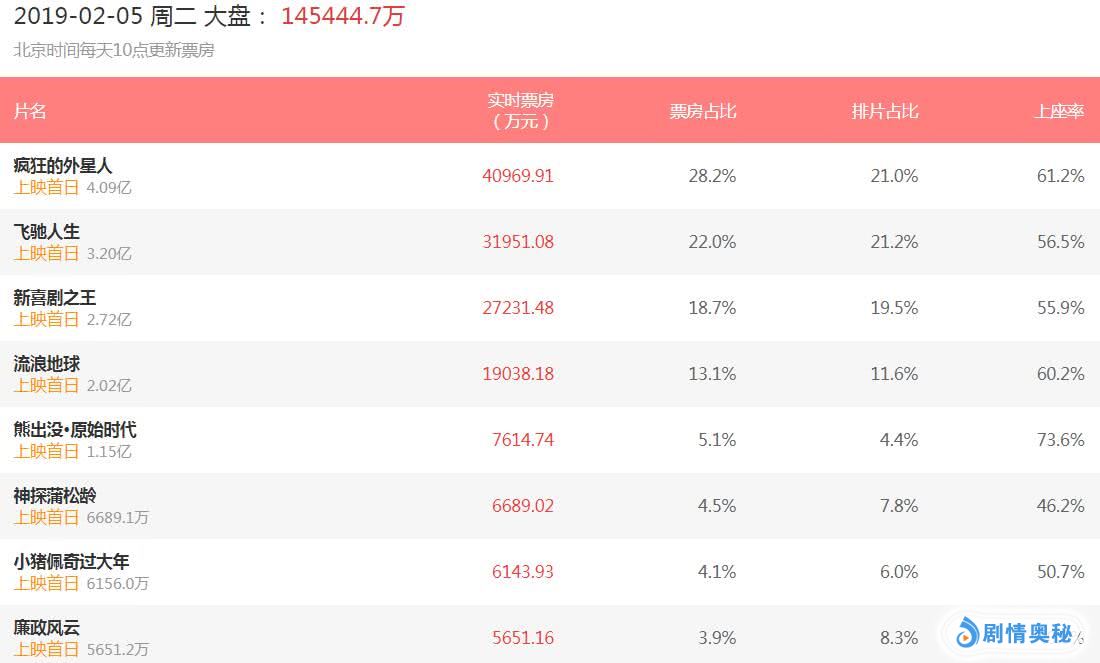Sort by the 实时票房 column header

pos(520,111)
